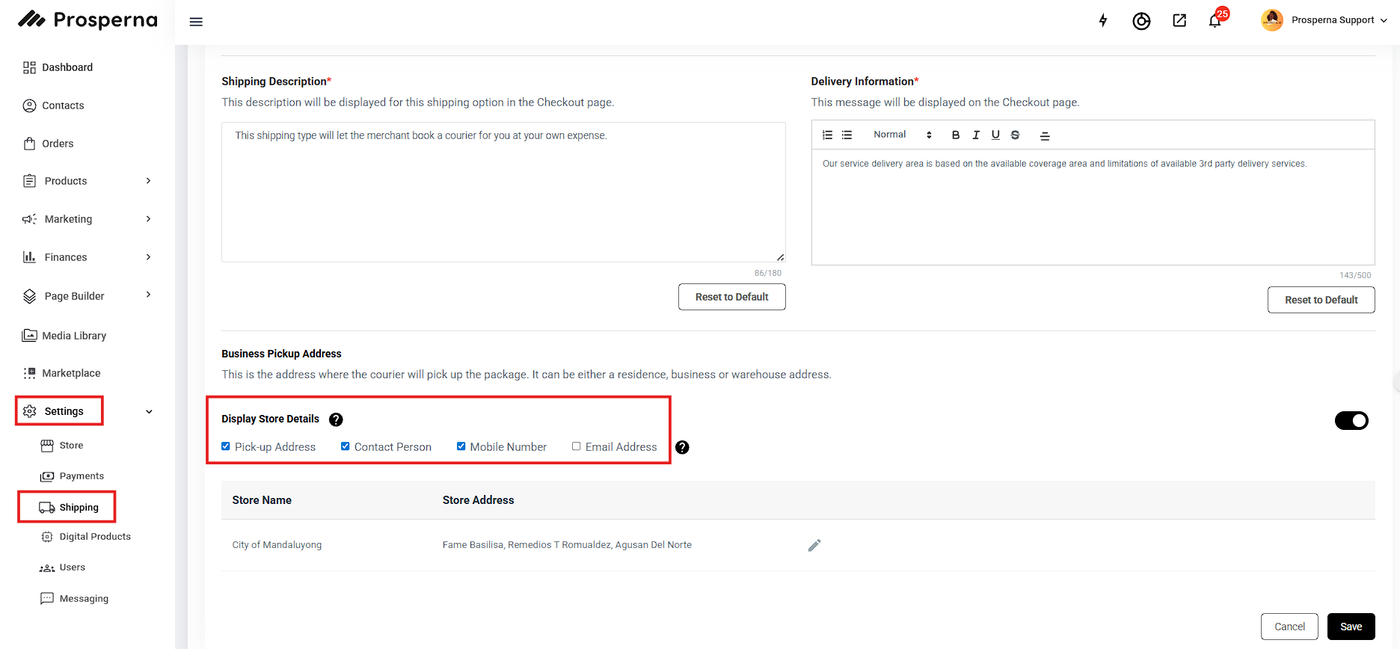
Task: Open the Prosperna Support account dropdown
Action: tap(1325, 20)
